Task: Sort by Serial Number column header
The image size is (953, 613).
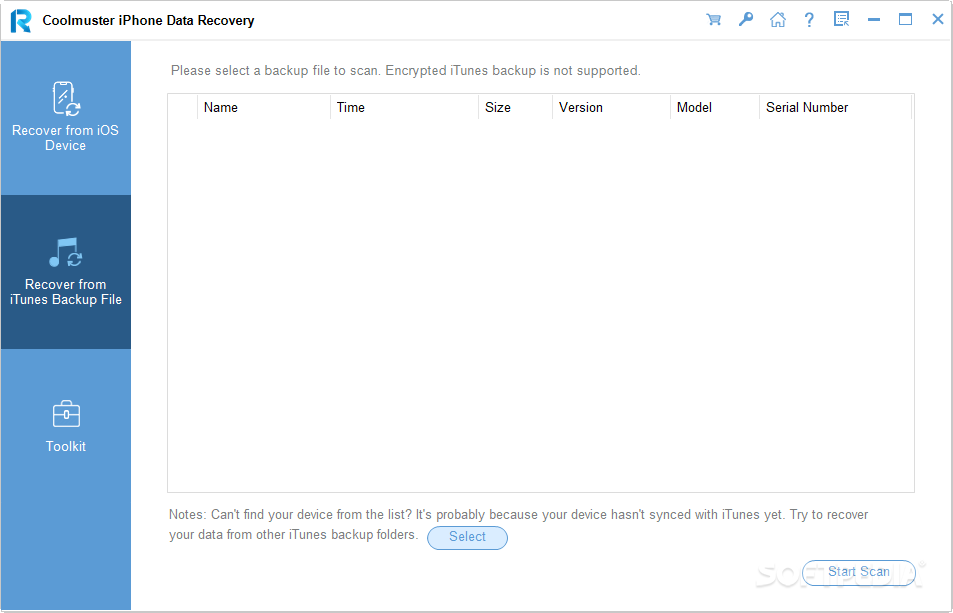Action: pyautogui.click(x=836, y=108)
